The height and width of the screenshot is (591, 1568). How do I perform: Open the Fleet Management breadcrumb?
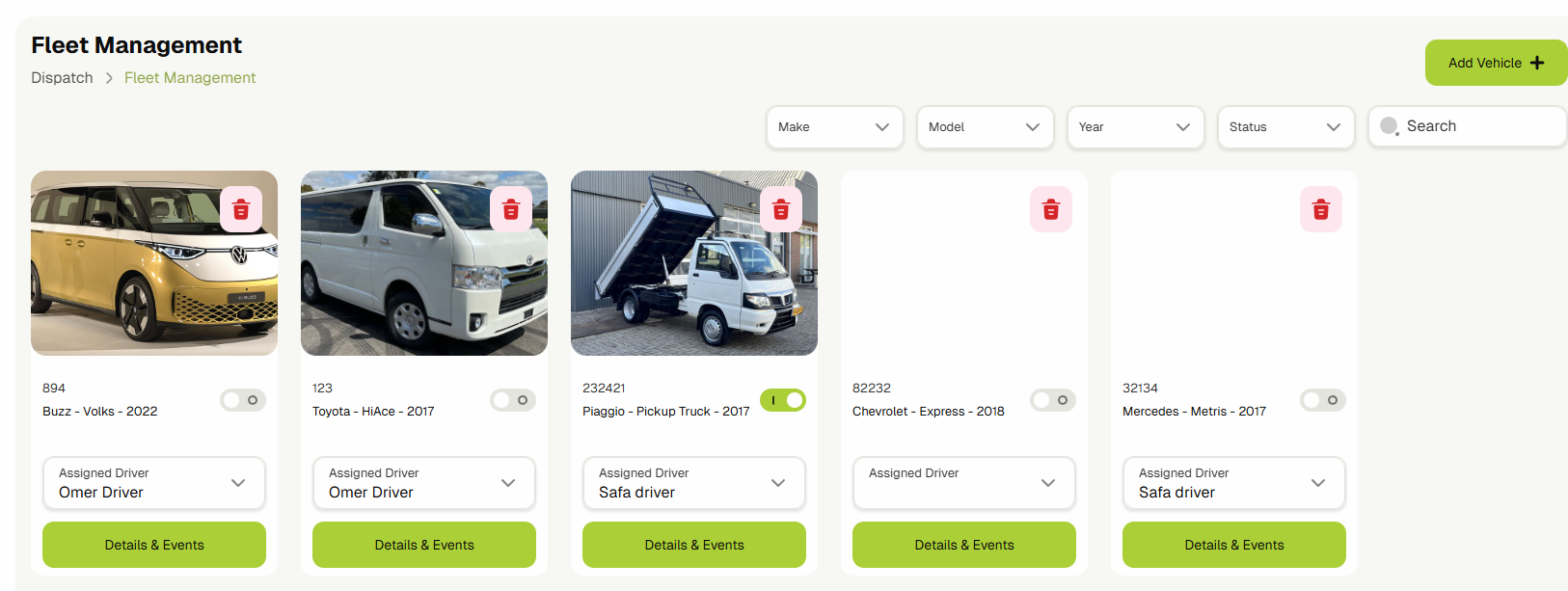(x=190, y=78)
